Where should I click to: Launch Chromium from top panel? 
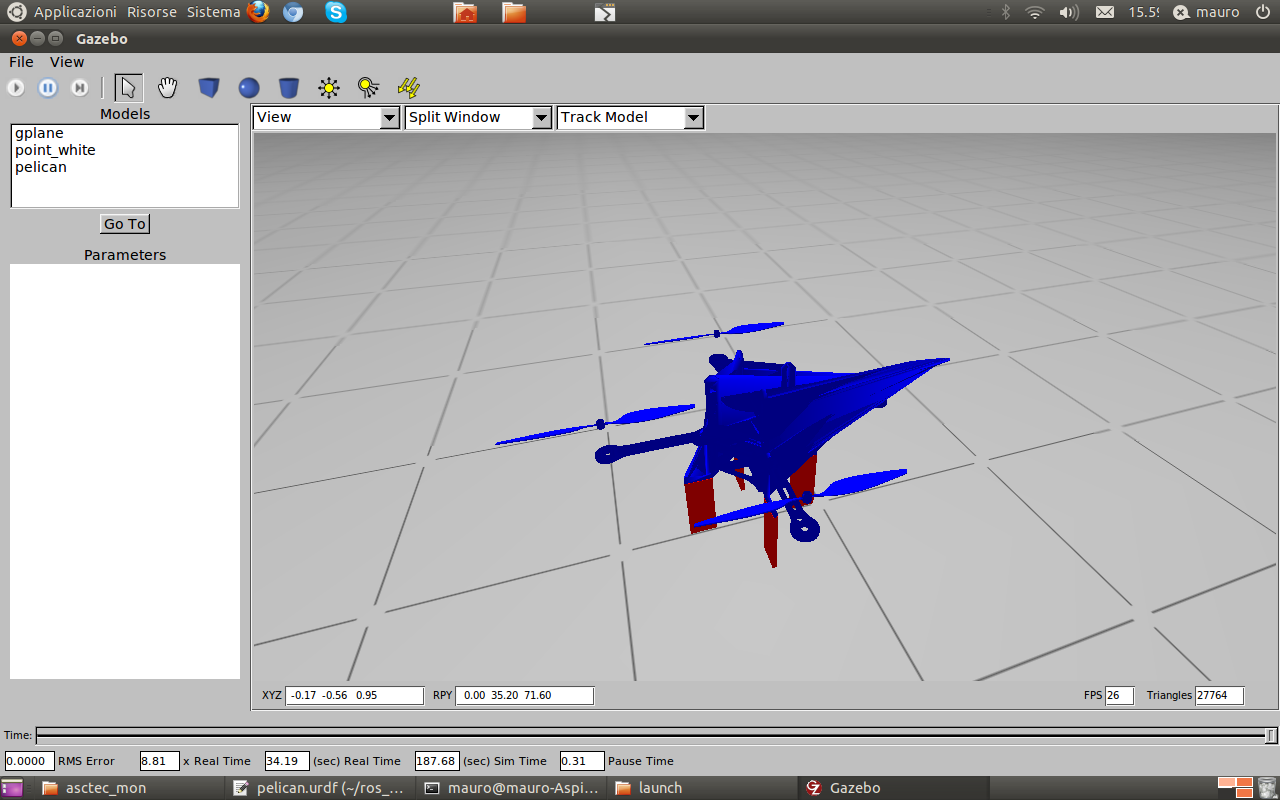(x=293, y=12)
